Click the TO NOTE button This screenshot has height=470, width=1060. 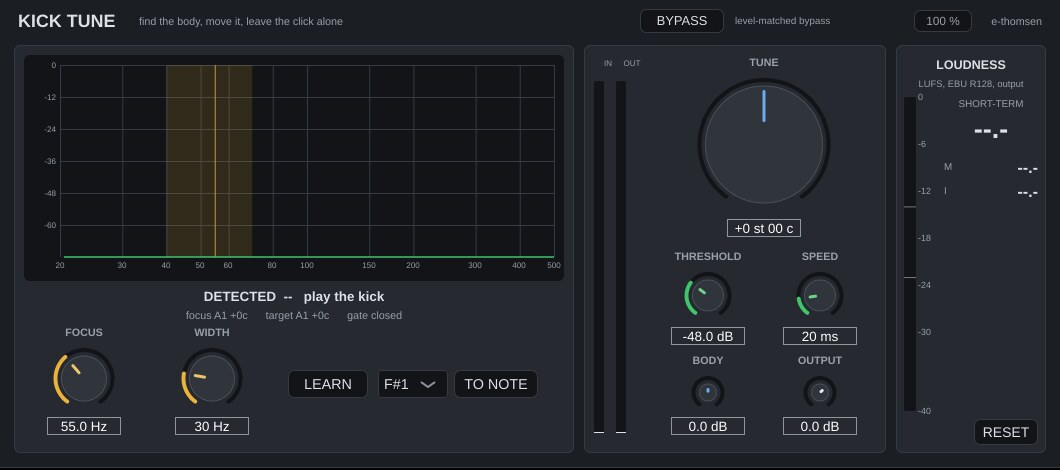coord(496,384)
